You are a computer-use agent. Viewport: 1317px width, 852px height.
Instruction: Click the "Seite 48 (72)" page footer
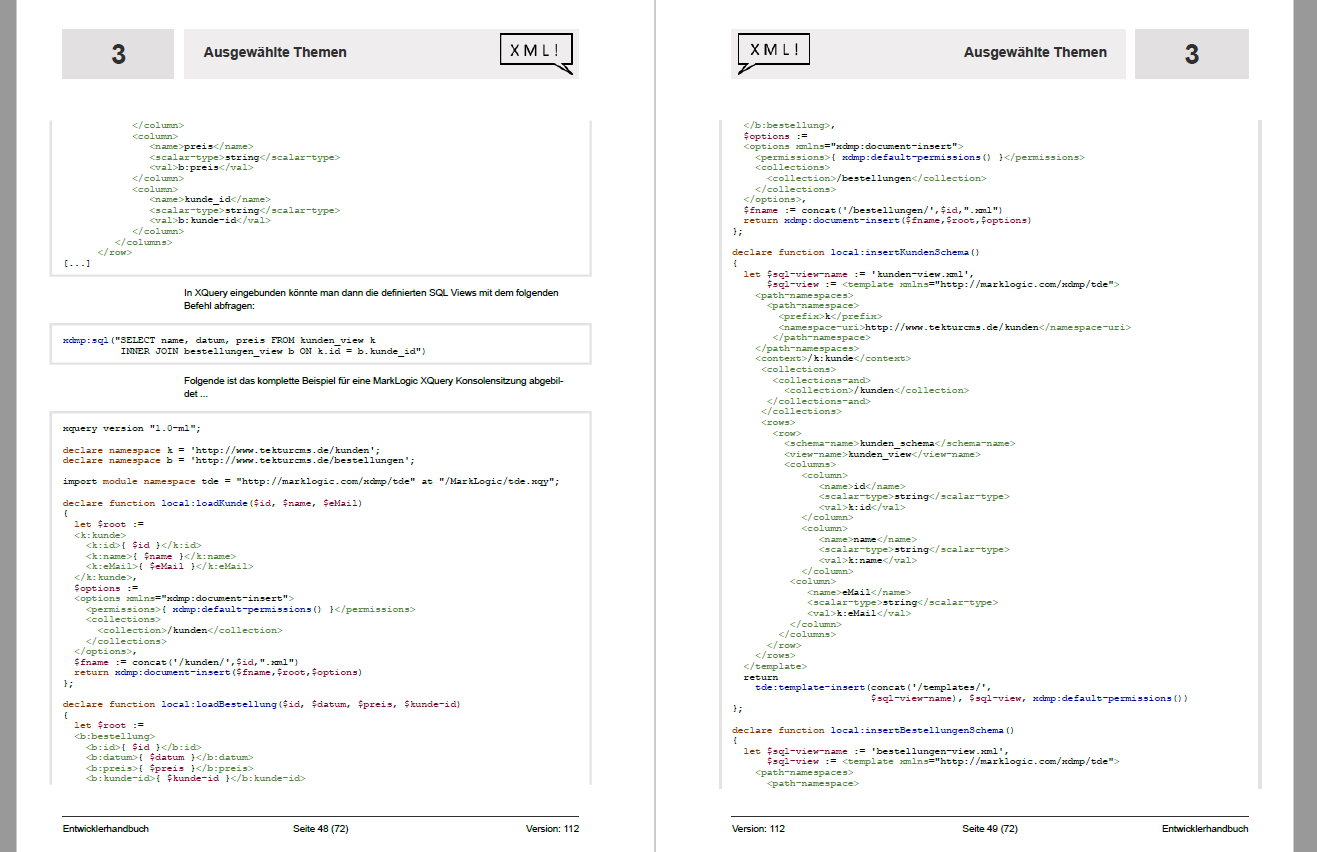(320, 829)
